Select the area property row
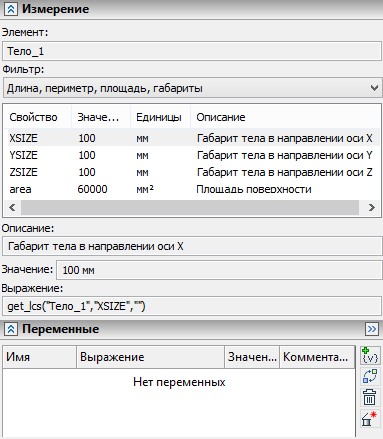The height and width of the screenshot is (439, 383). click(192, 189)
